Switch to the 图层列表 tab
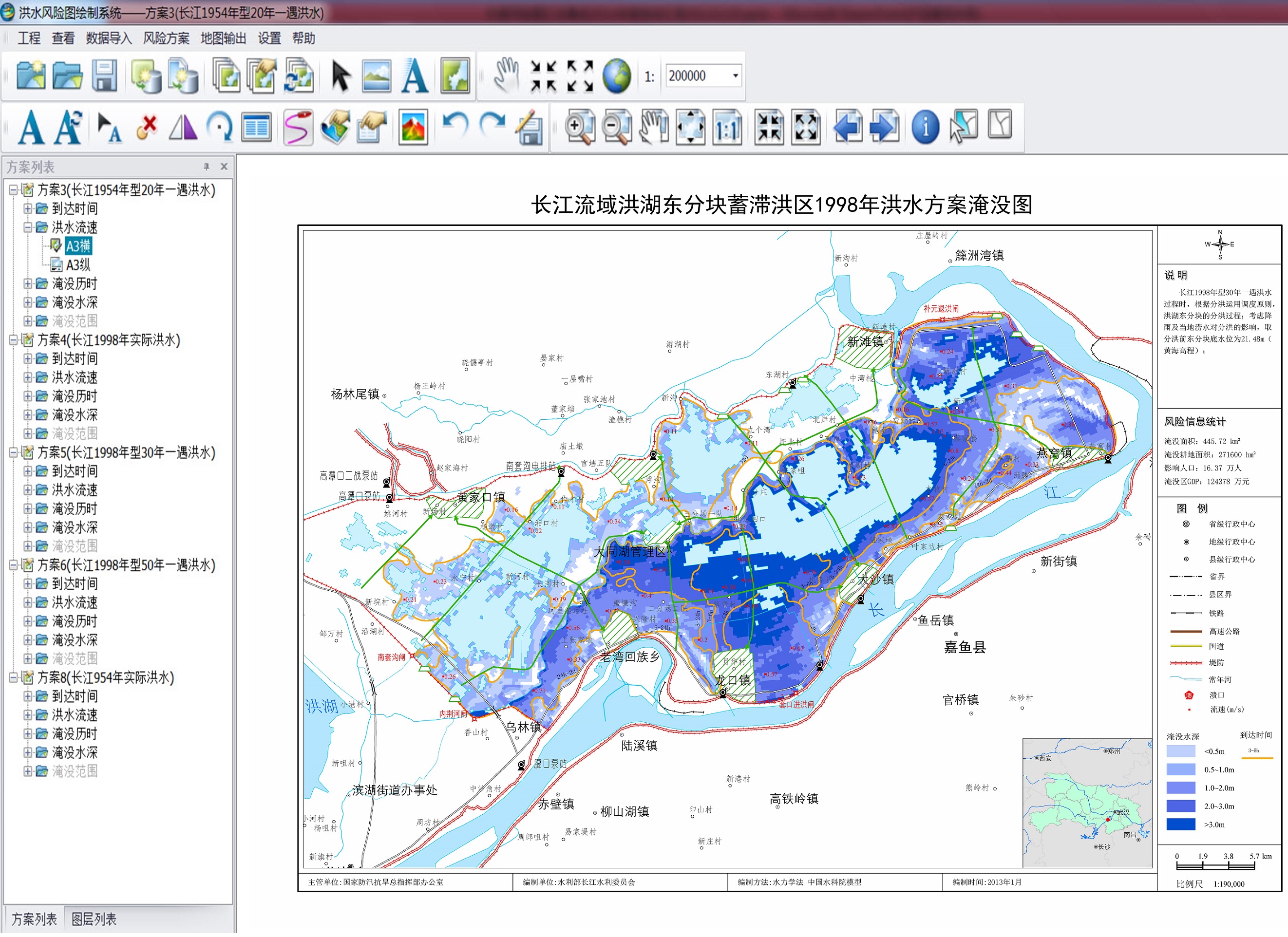The width and height of the screenshot is (1288, 937). pyautogui.click(x=94, y=919)
